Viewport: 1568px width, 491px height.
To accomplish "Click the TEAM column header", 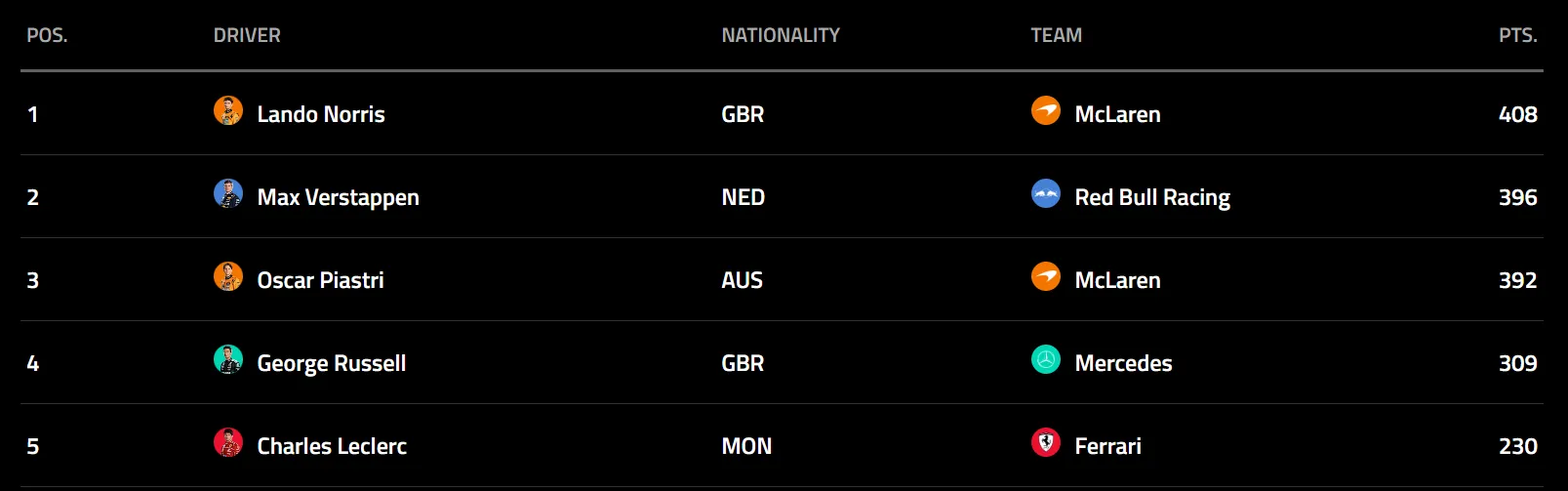I will 1056,35.
